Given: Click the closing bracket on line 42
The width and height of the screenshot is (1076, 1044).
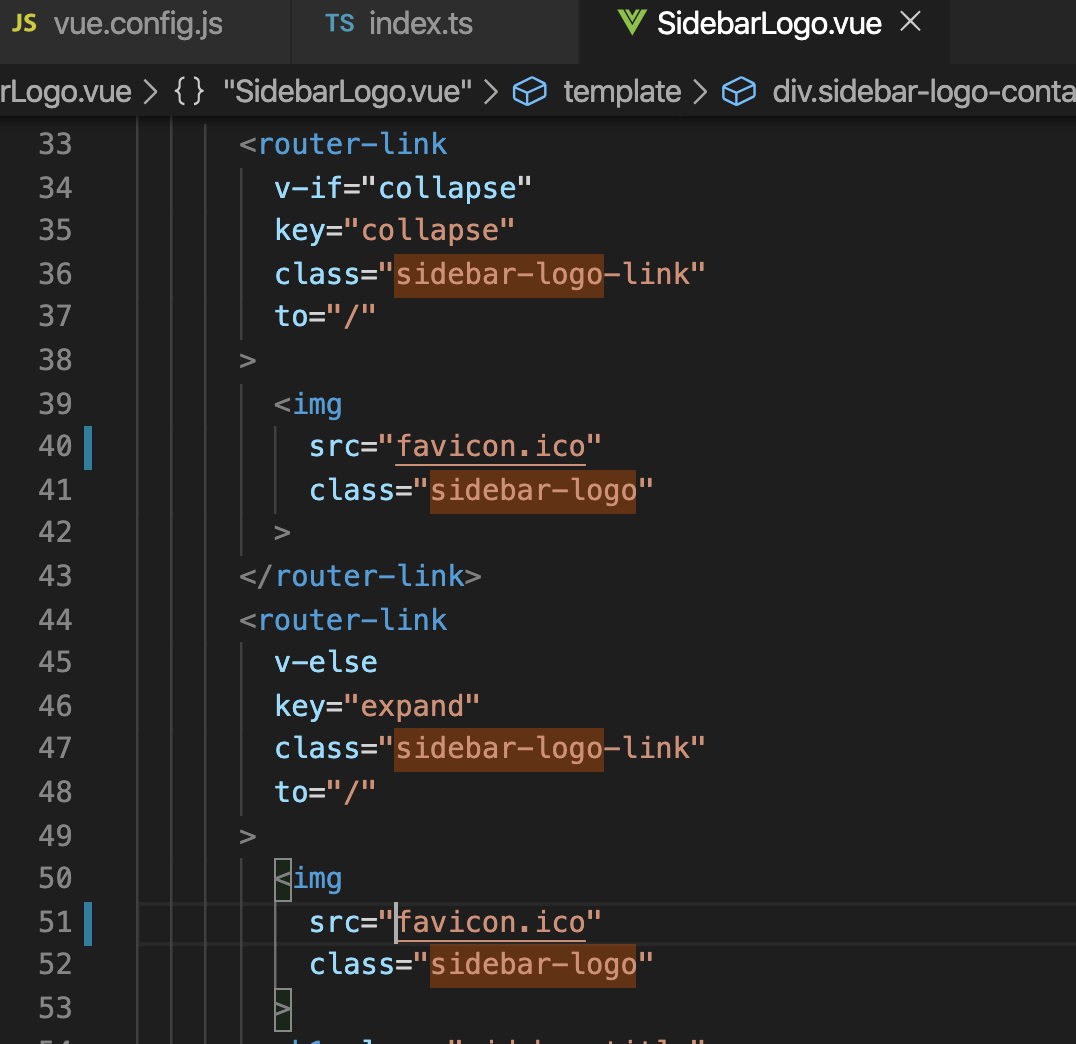Looking at the screenshot, I should pyautogui.click(x=282, y=533).
